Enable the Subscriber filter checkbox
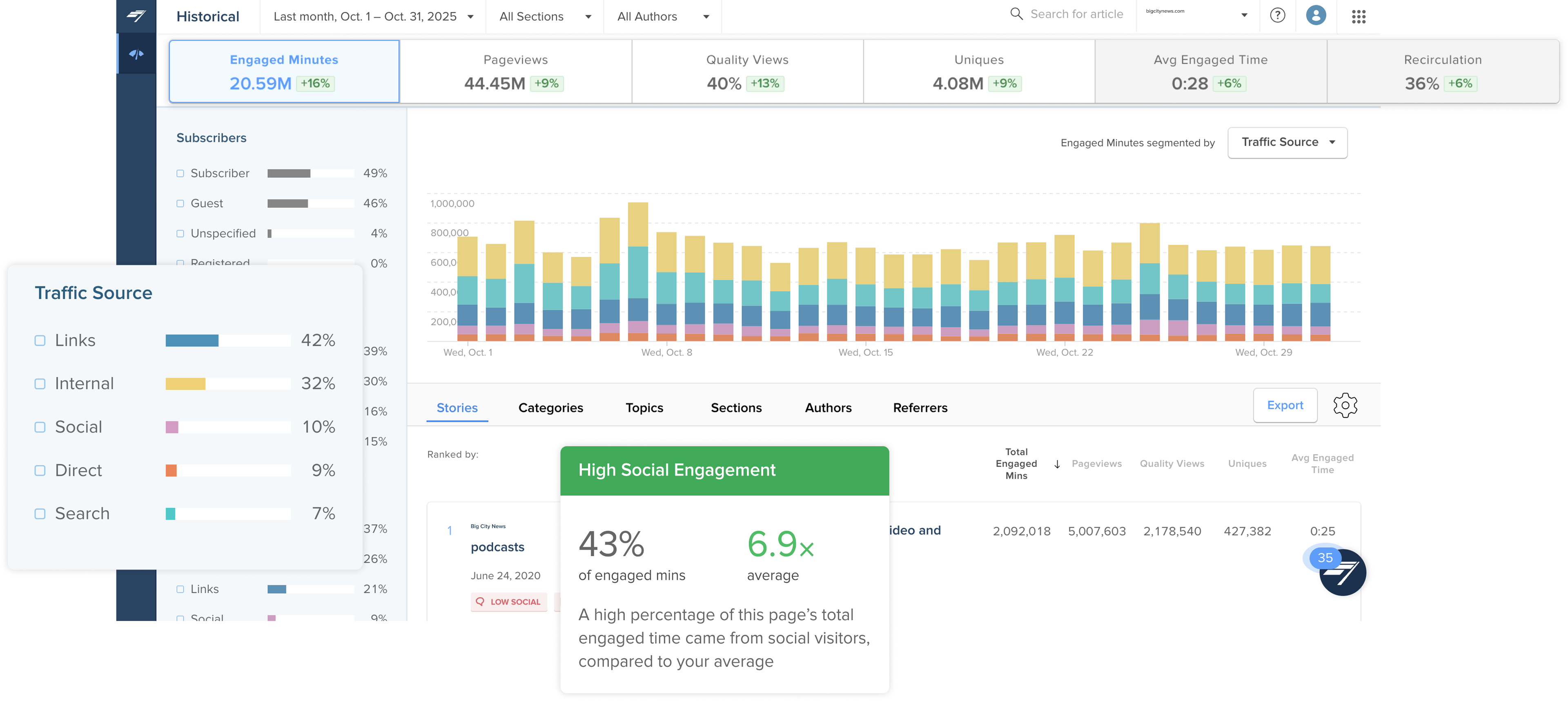1568x701 pixels. pyautogui.click(x=180, y=174)
